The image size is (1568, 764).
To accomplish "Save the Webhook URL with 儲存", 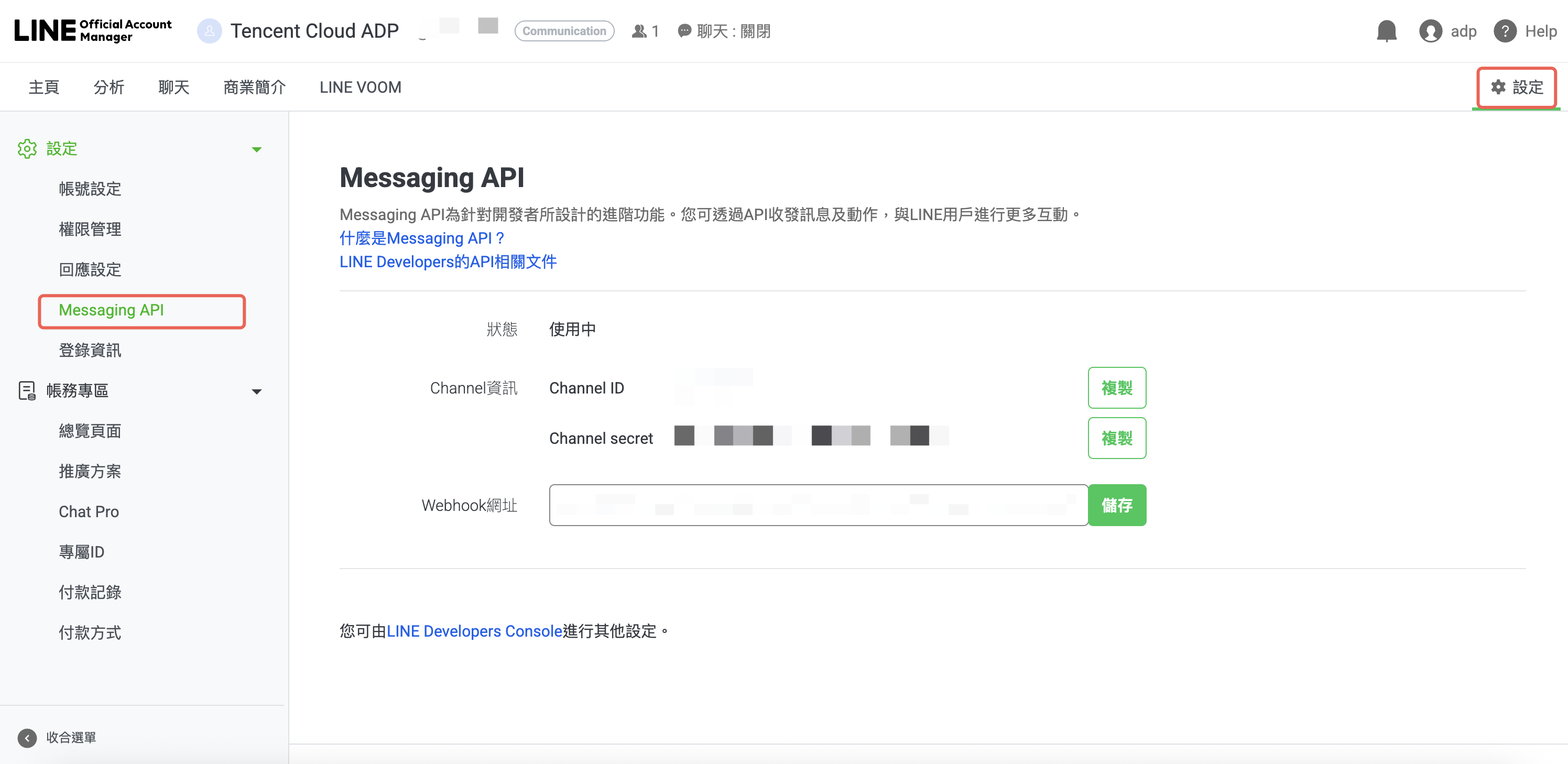I will pos(1116,505).
